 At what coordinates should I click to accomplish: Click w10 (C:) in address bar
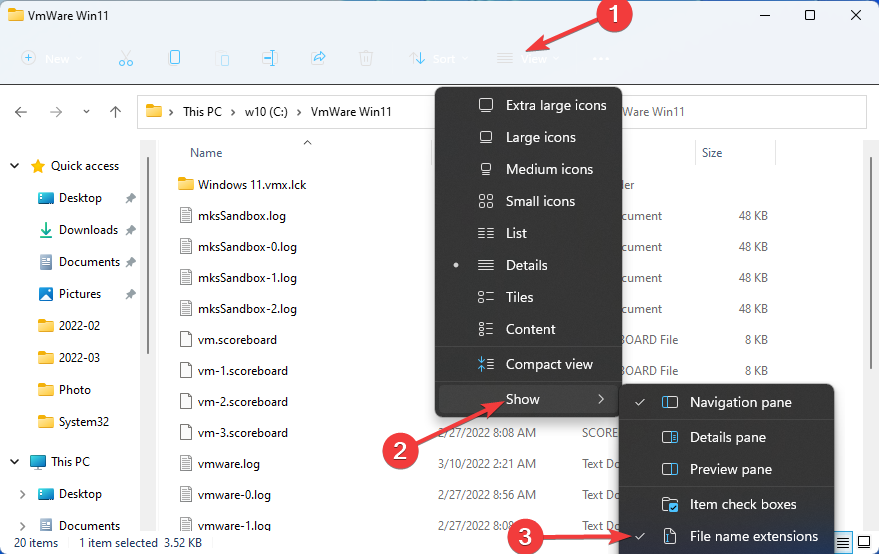pos(266,112)
